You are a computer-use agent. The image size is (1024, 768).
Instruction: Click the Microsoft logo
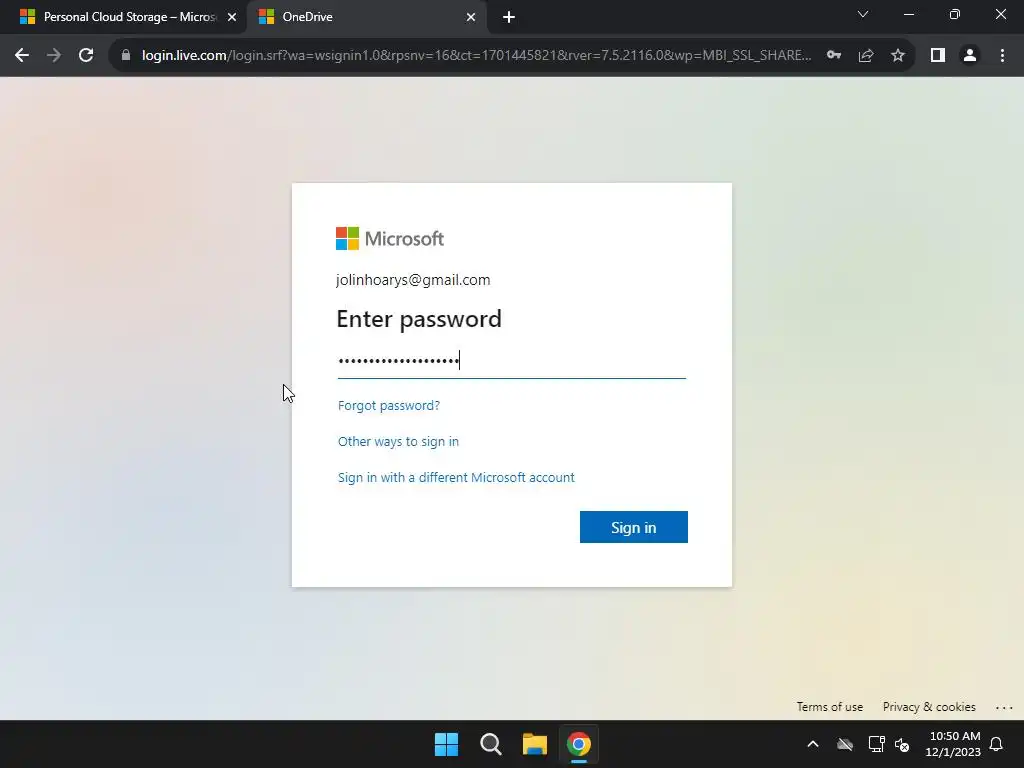390,238
